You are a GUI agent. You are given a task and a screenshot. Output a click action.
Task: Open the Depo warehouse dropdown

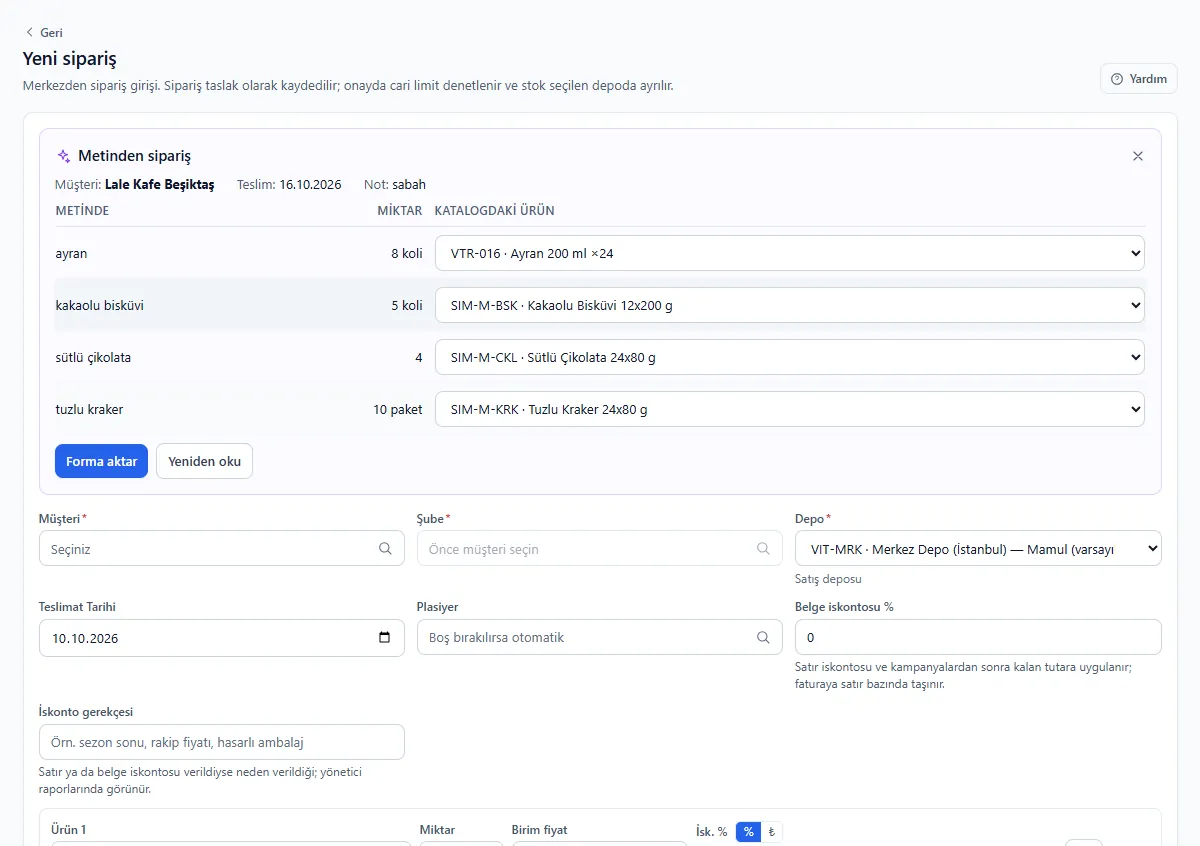point(978,548)
